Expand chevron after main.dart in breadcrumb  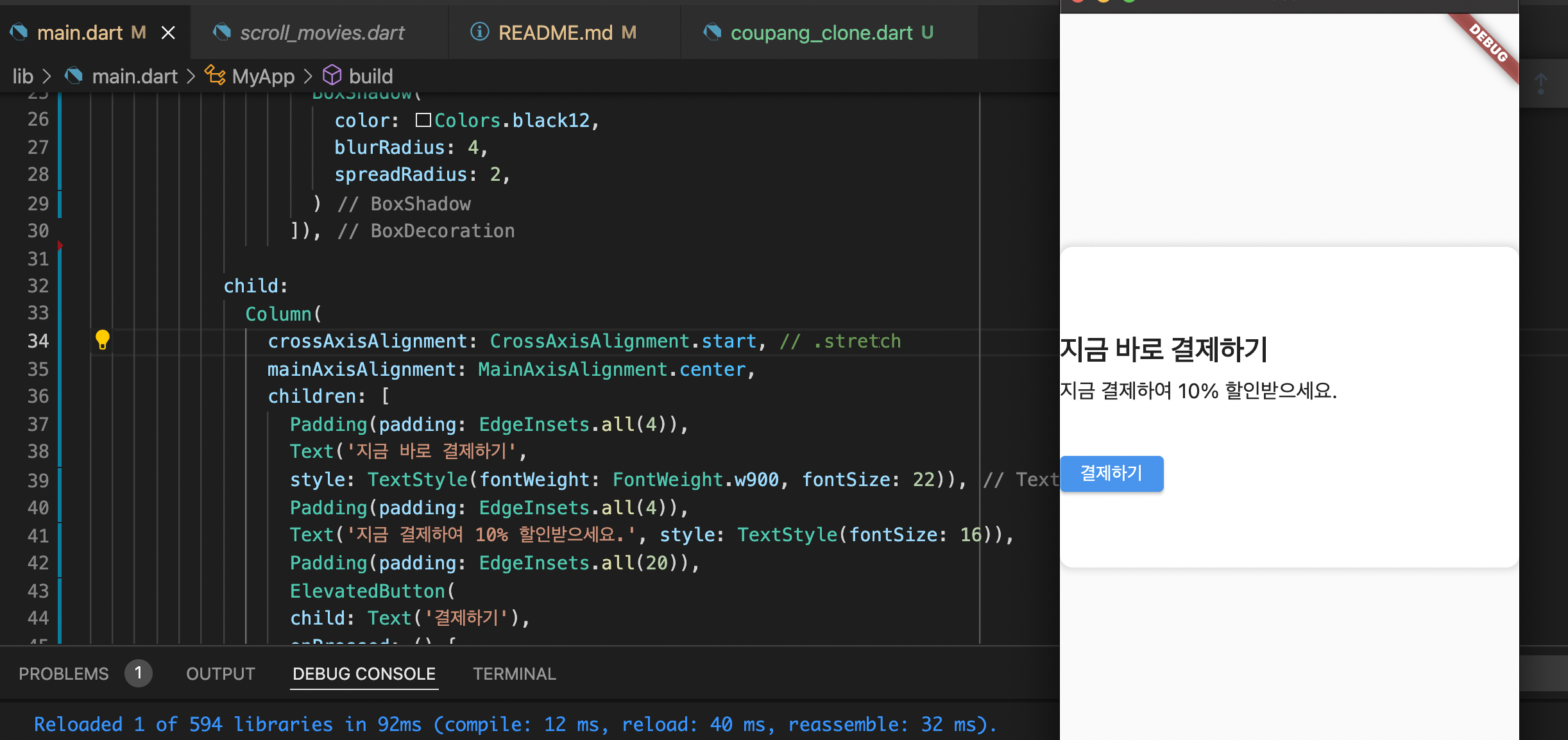pos(191,76)
